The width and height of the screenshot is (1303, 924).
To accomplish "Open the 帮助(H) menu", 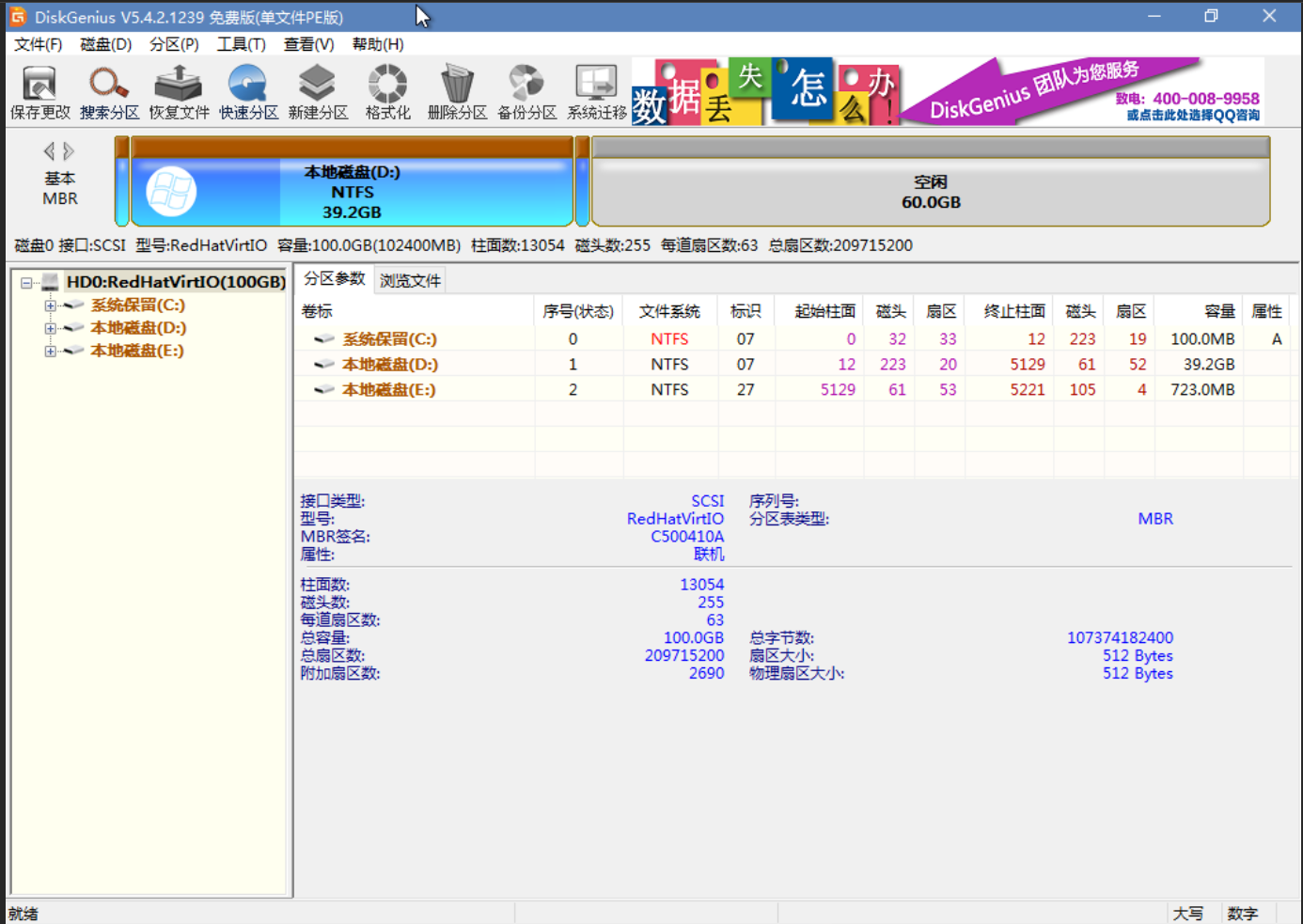I will [378, 44].
